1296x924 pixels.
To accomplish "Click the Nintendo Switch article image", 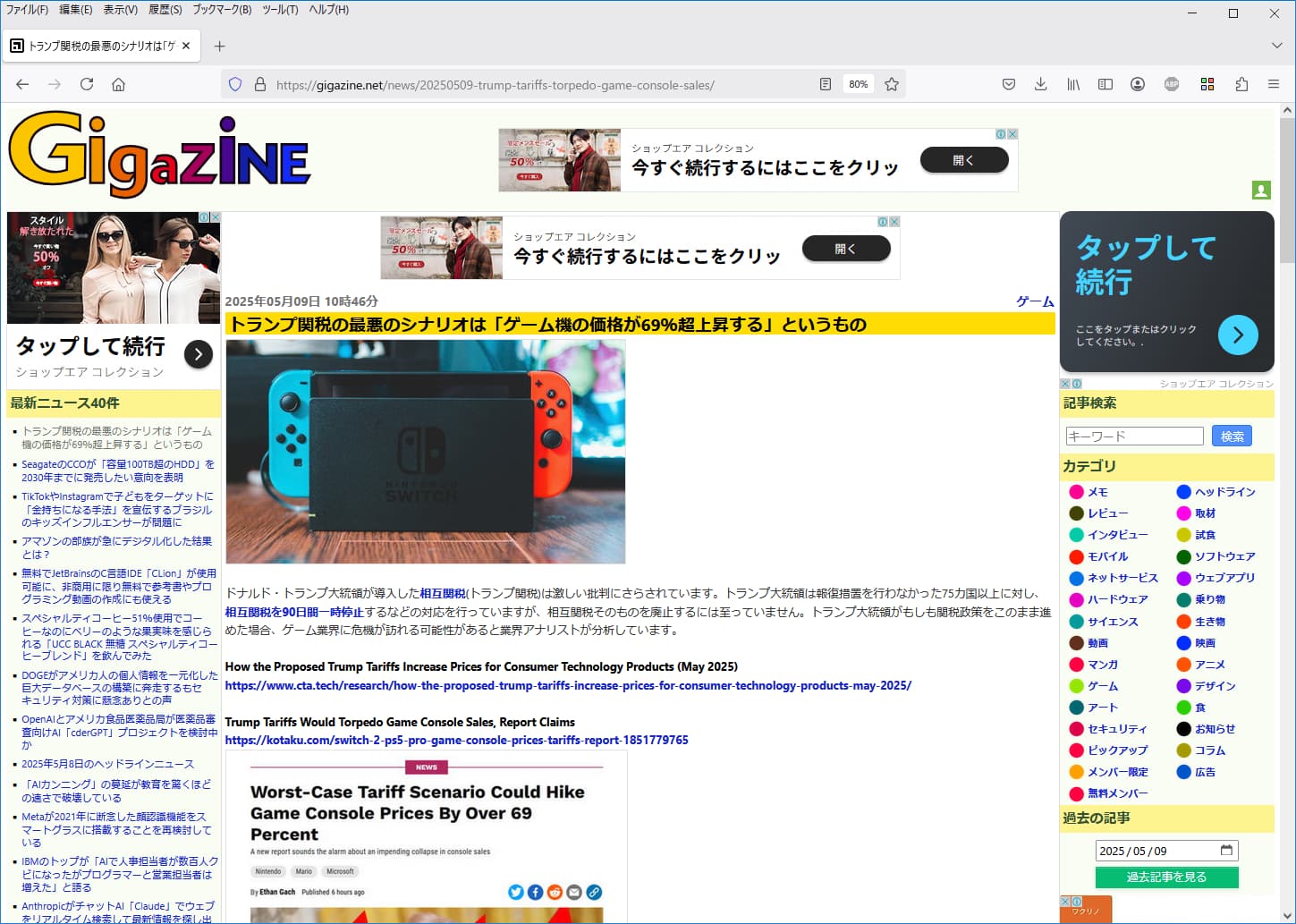I will pos(426,452).
